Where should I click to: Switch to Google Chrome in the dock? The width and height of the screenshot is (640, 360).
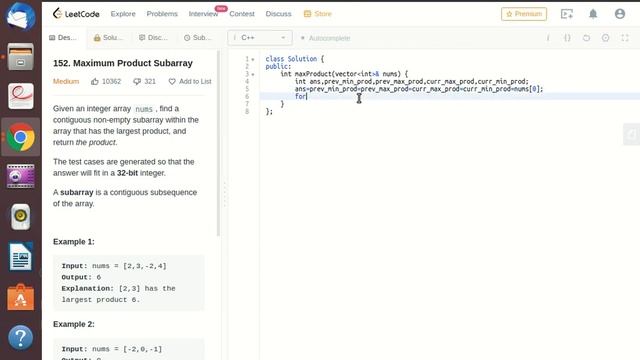[x=20, y=137]
